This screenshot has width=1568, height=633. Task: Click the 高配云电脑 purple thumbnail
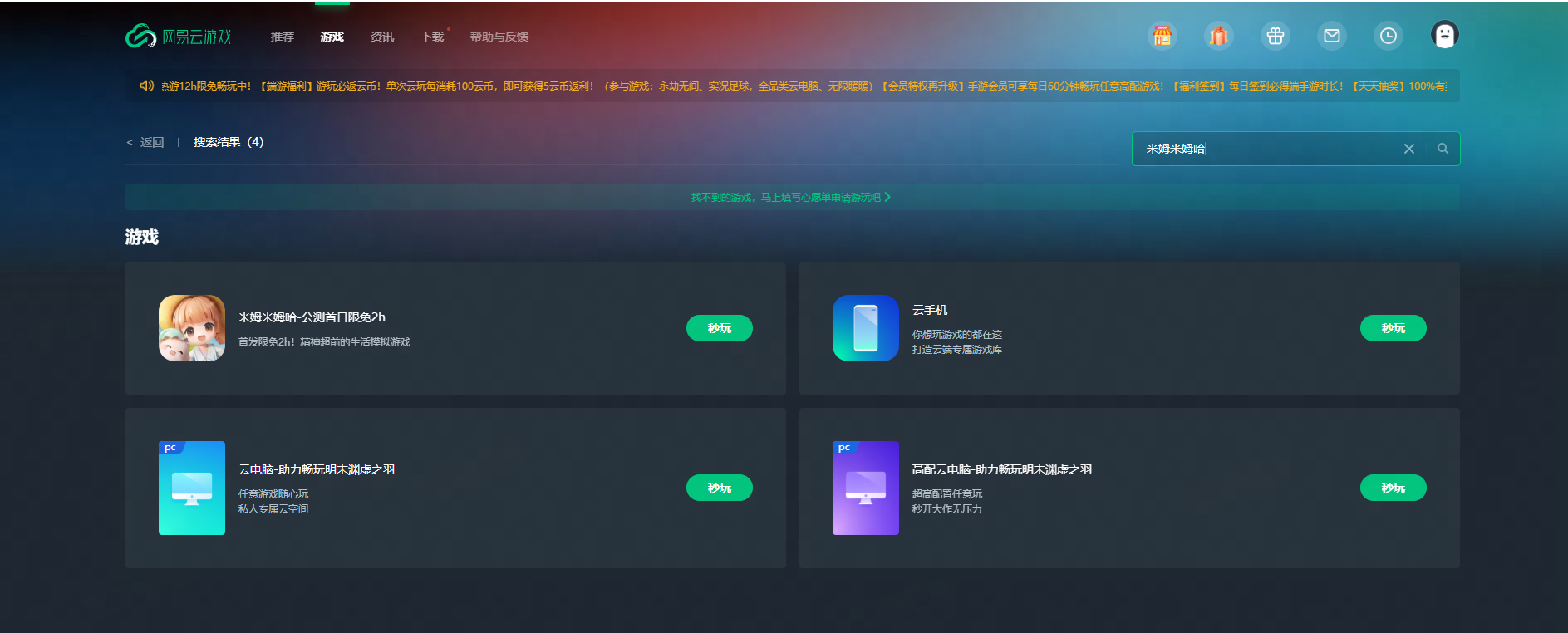pyautogui.click(x=865, y=488)
